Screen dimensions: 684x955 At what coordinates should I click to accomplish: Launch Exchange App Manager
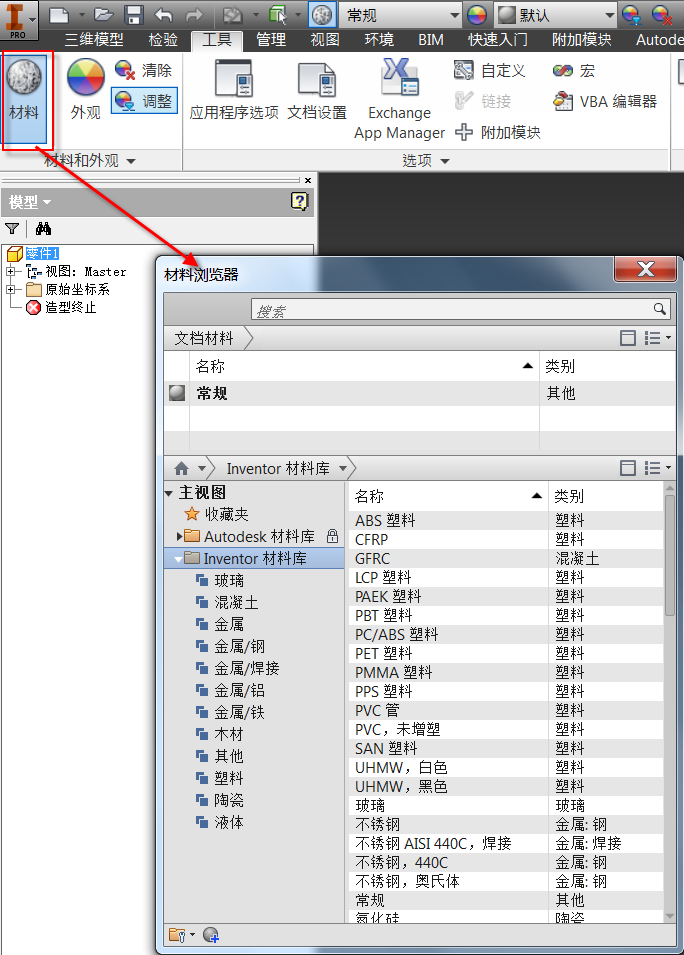[399, 98]
